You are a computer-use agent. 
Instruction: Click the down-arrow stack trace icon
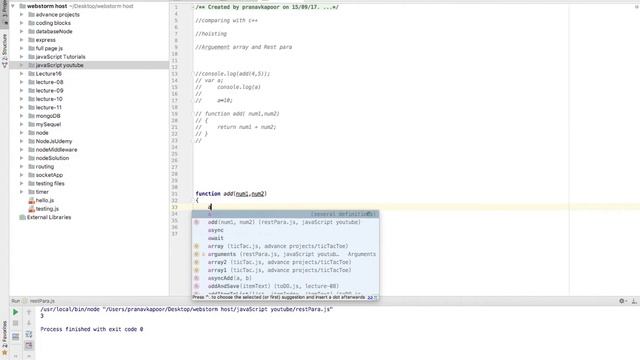29,323
